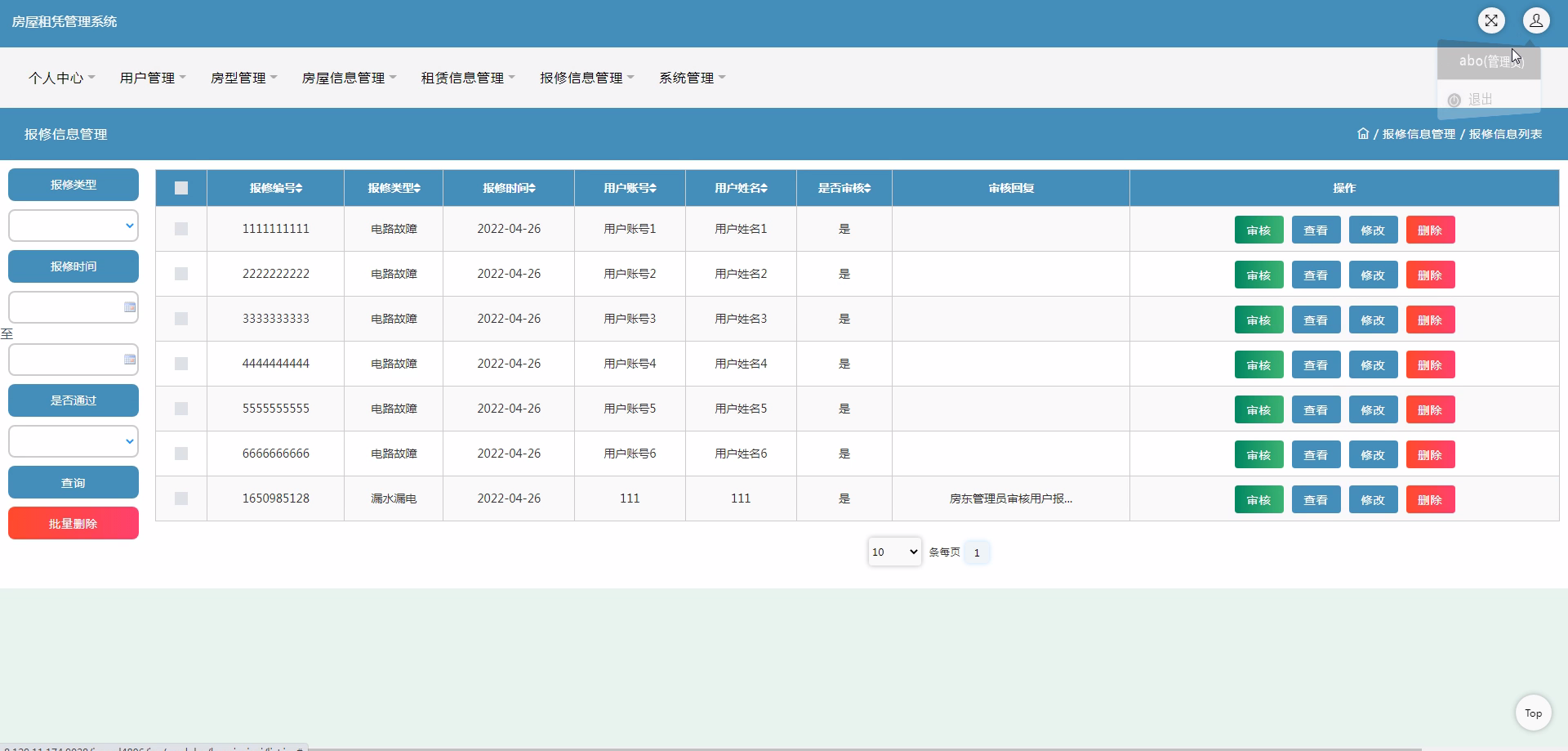Image resolution: width=1568 pixels, height=751 pixels.
Task: Open the 房型管理 menu
Action: 244,78
